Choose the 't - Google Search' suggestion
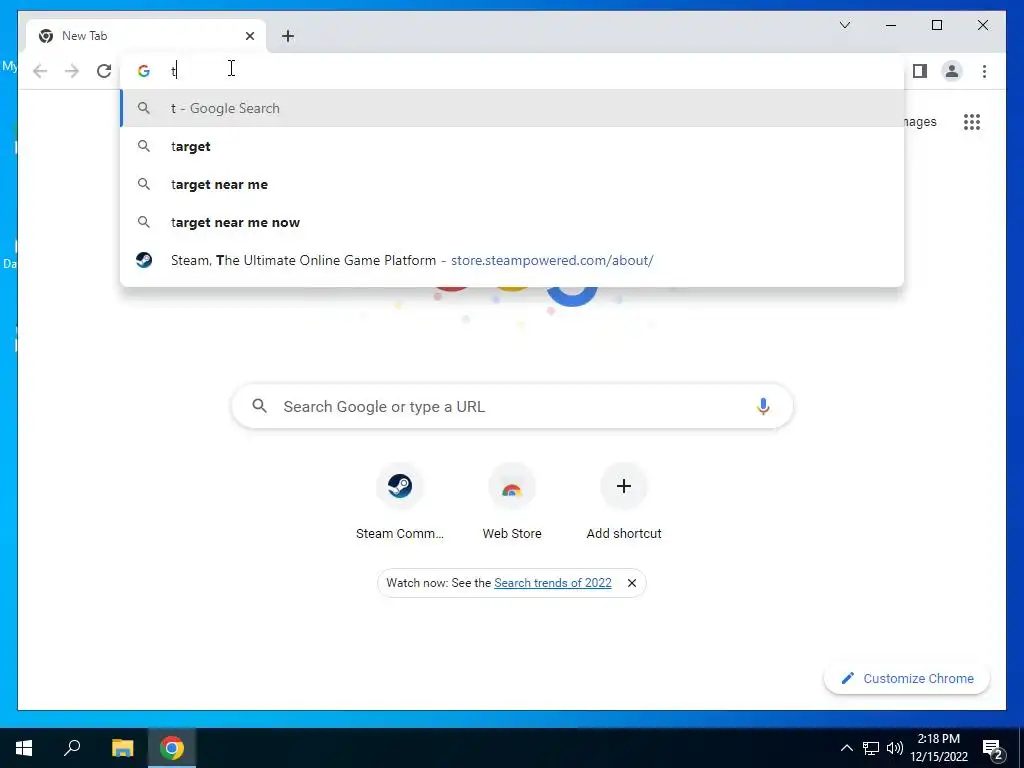Screen dimensions: 1024x768 pyautogui.click(x=513, y=108)
